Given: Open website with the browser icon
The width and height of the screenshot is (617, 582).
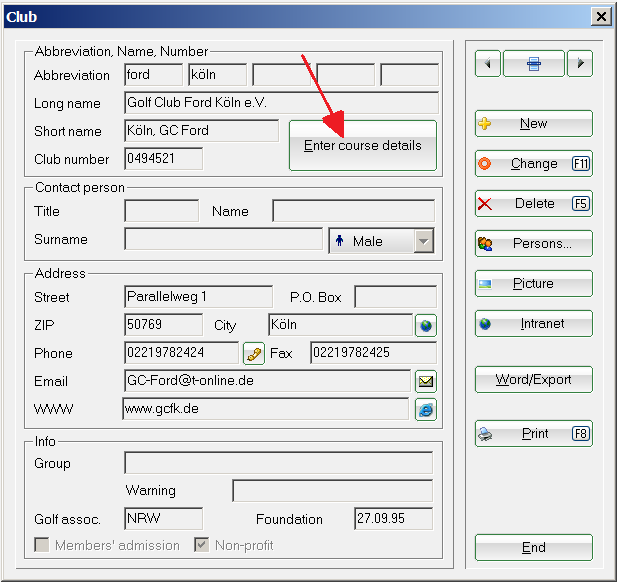Looking at the screenshot, I should pos(426,410).
